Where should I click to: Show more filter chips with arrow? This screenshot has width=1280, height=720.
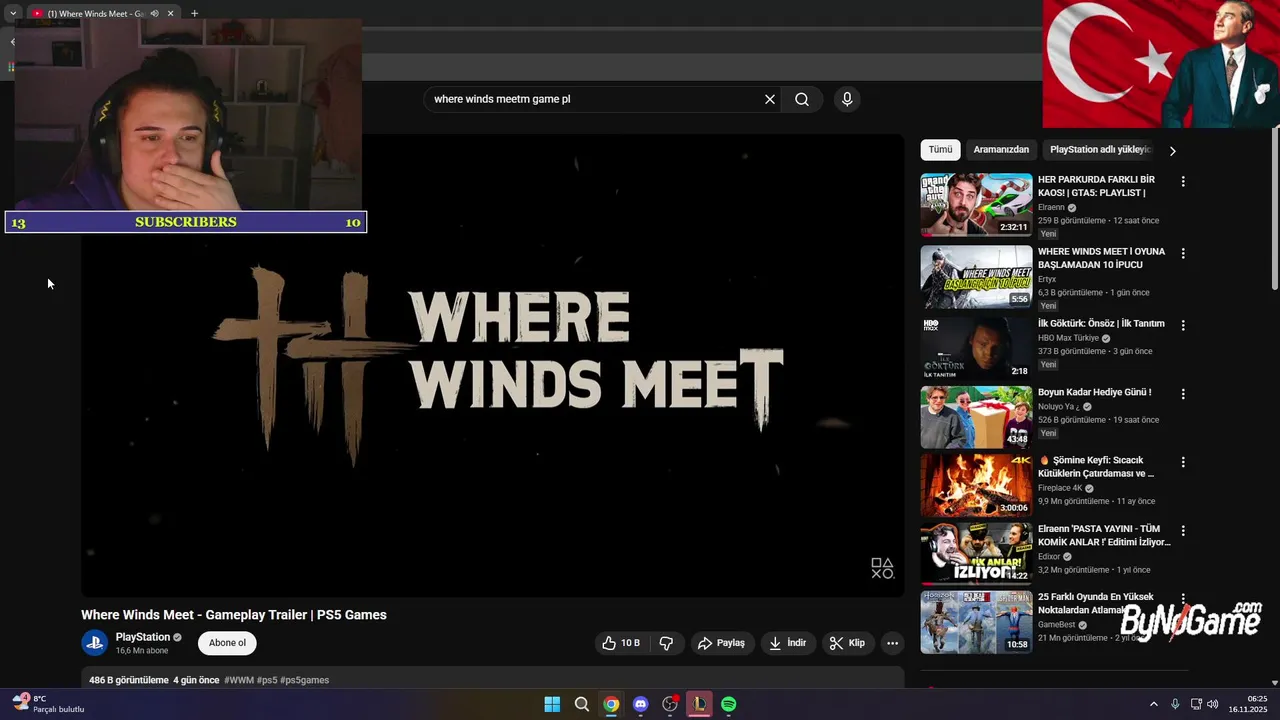tap(1172, 151)
